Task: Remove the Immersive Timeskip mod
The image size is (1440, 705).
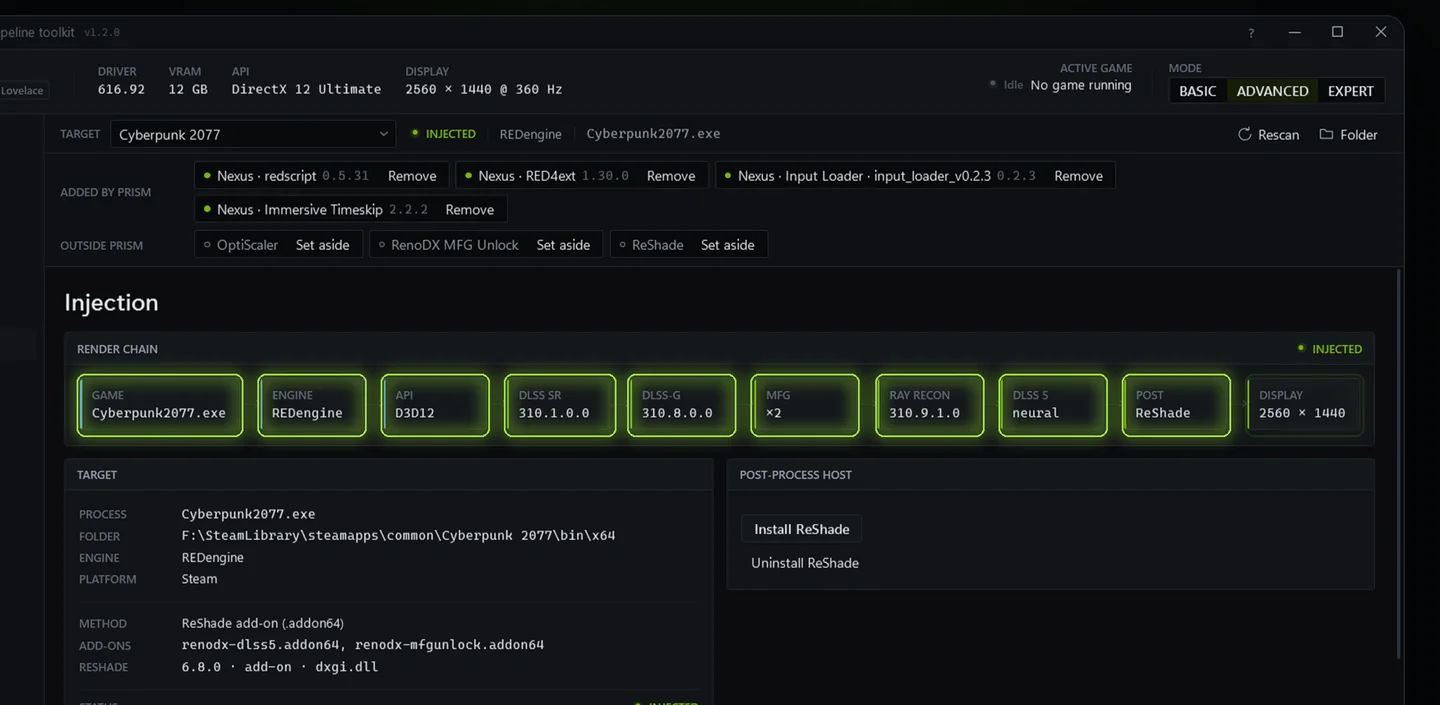Action: [470, 210]
